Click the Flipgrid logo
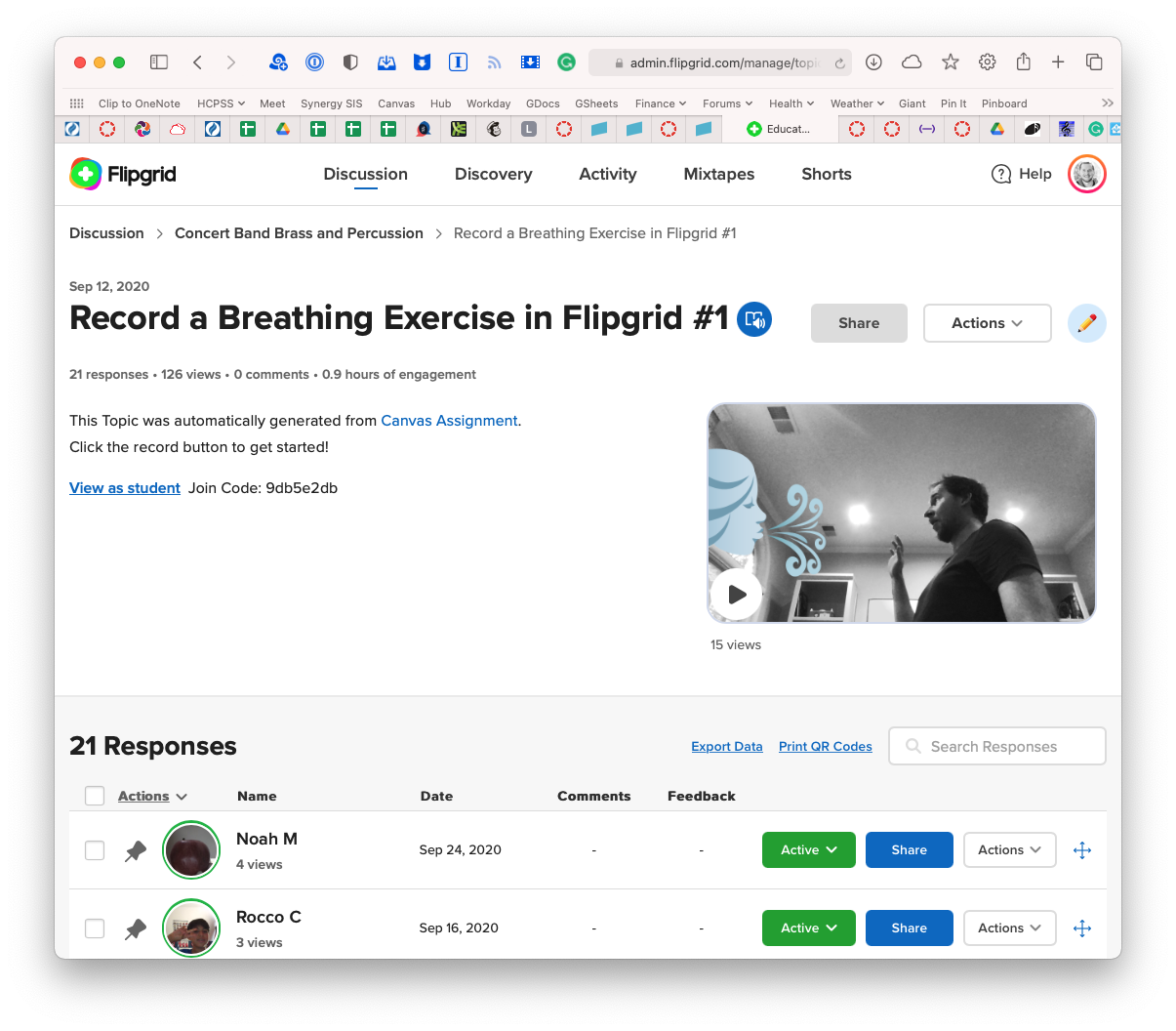This screenshot has width=1176, height=1031. [121, 174]
